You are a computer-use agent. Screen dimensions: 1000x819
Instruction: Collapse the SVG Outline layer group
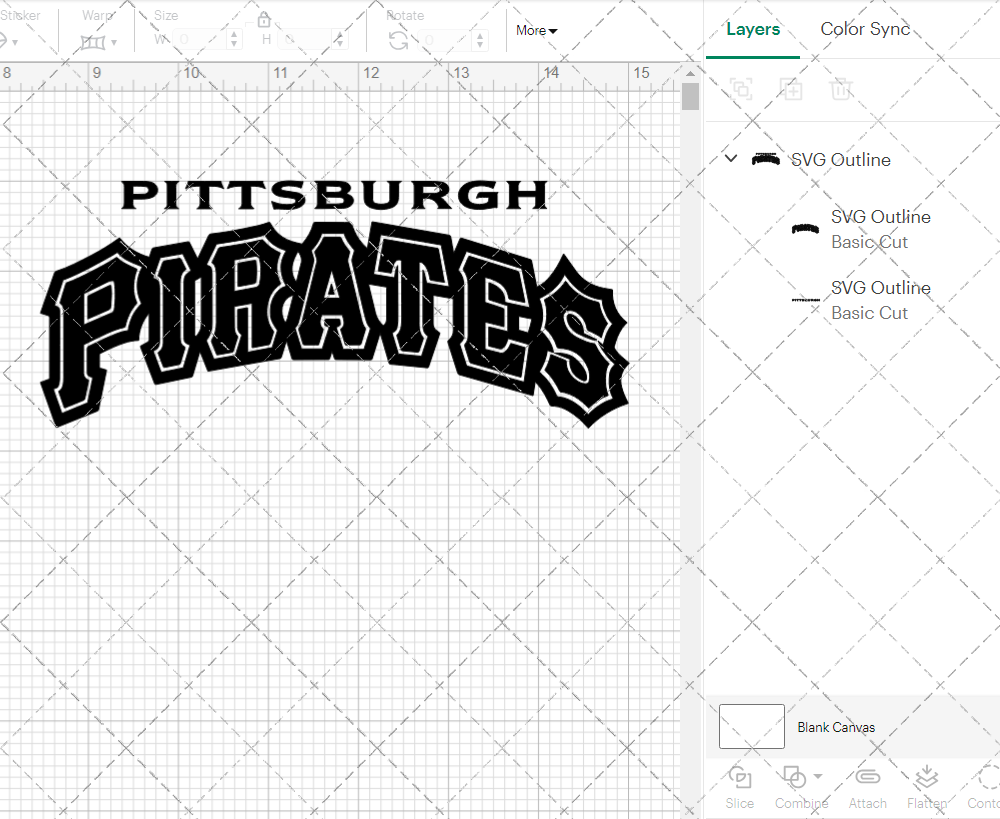coord(730,158)
